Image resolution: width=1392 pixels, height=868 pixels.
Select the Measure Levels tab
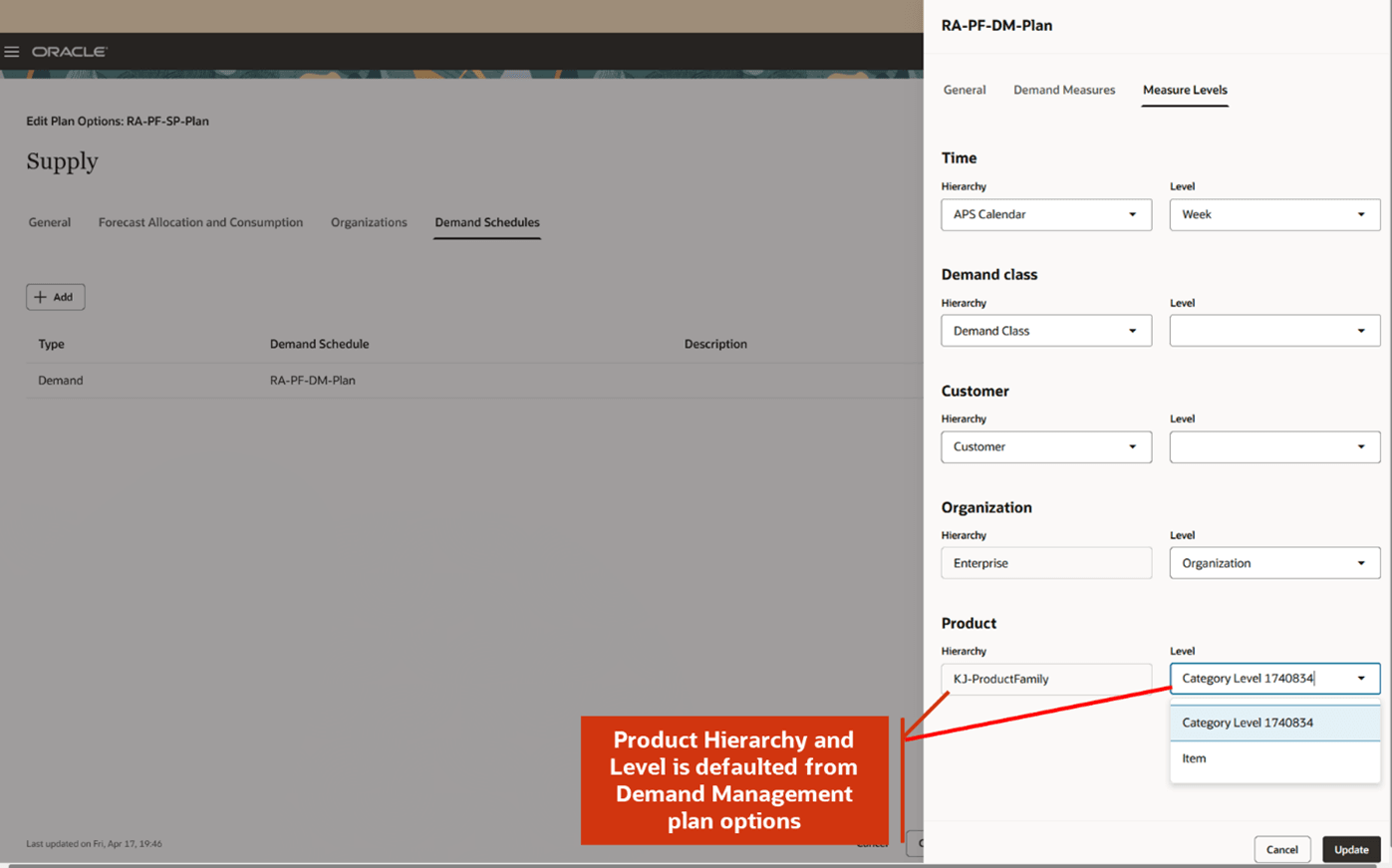pyautogui.click(x=1185, y=90)
